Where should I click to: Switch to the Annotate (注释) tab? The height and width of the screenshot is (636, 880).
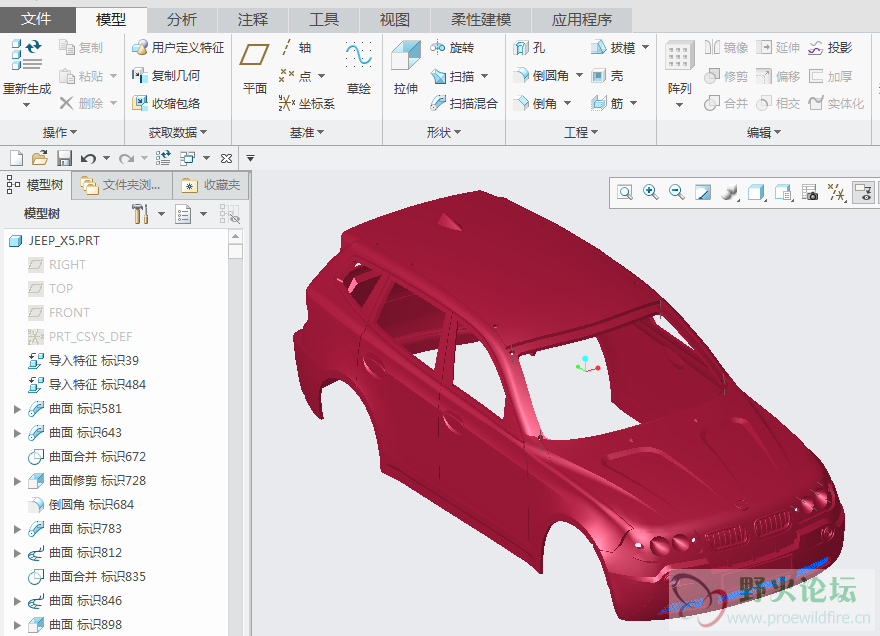click(253, 20)
